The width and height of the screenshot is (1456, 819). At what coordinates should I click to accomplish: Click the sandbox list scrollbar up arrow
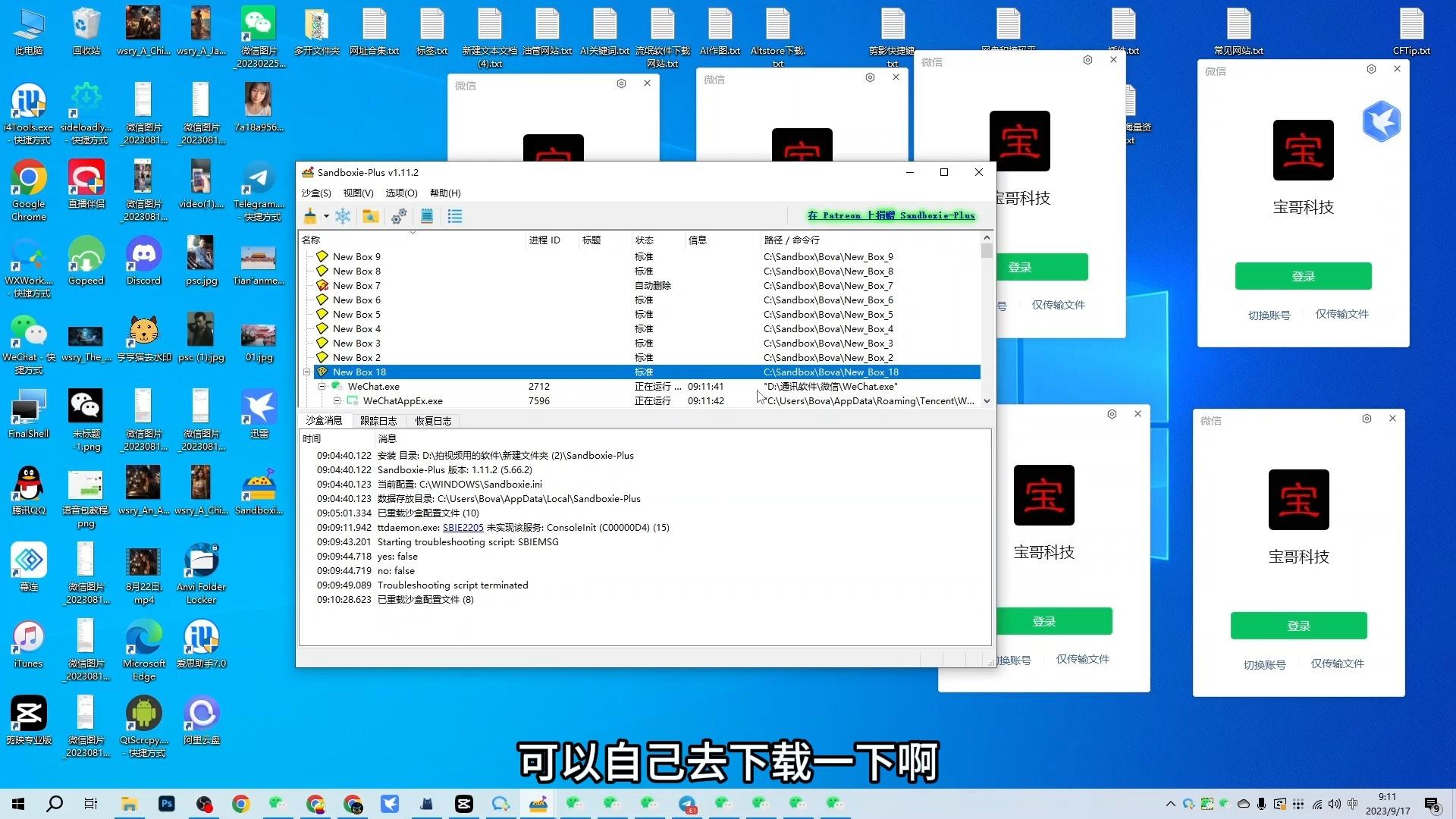tap(987, 237)
